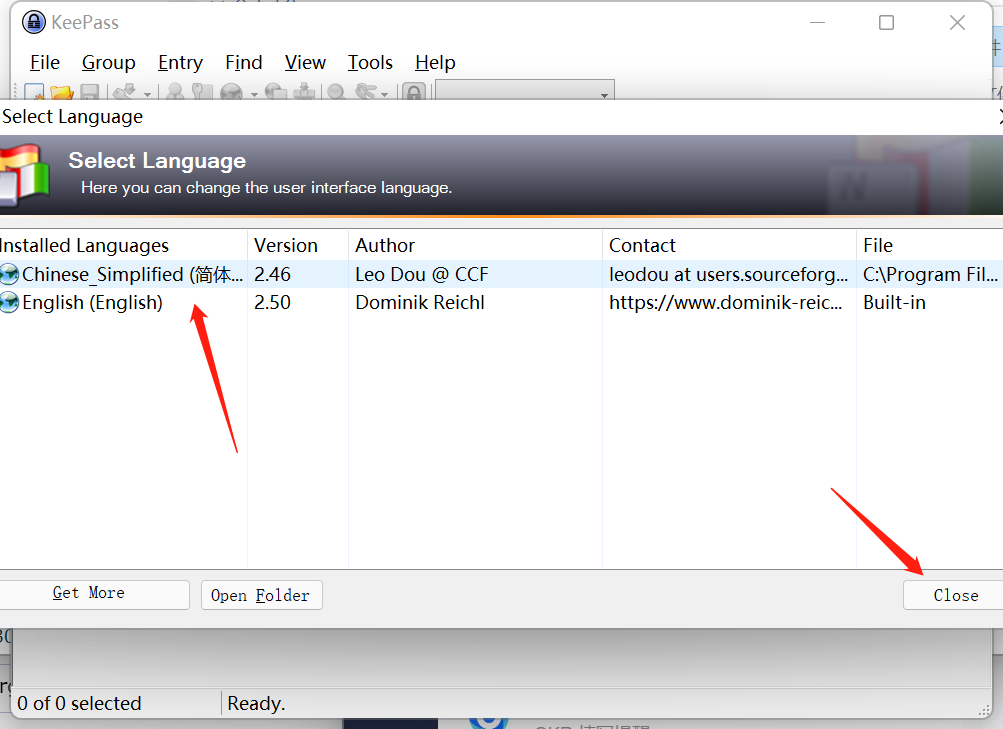Click author Leo Dou @ CCF
1003x729 pixels.
click(x=422, y=274)
